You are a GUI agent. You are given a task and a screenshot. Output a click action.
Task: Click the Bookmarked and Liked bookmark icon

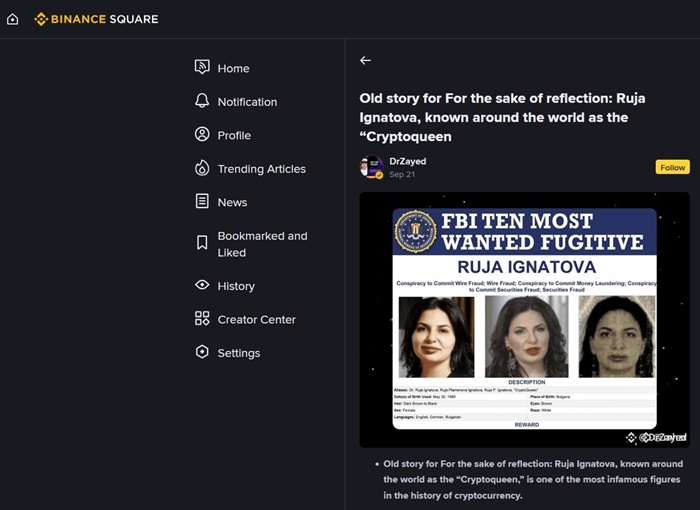(202, 243)
